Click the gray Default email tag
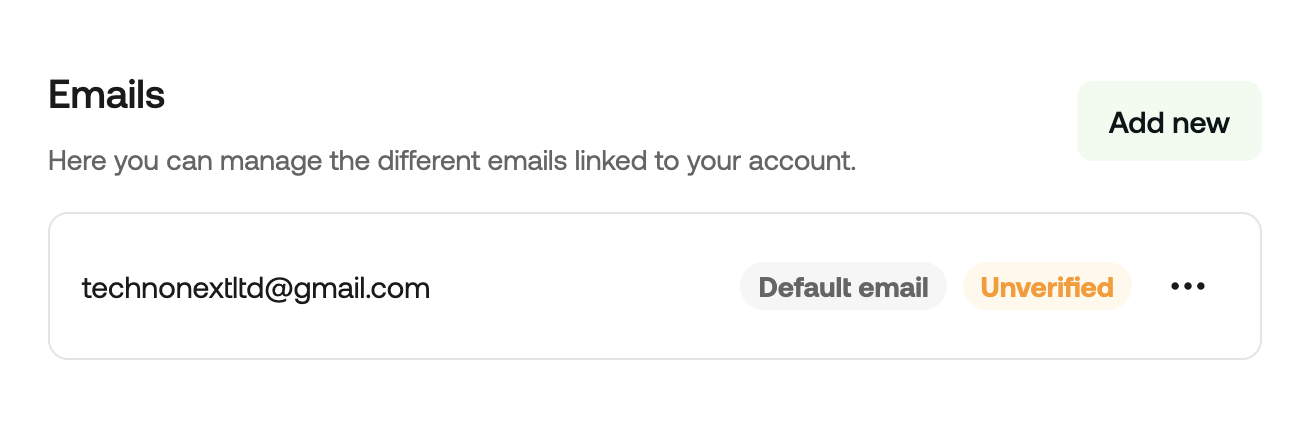Image resolution: width=1292 pixels, height=424 pixels. click(843, 287)
